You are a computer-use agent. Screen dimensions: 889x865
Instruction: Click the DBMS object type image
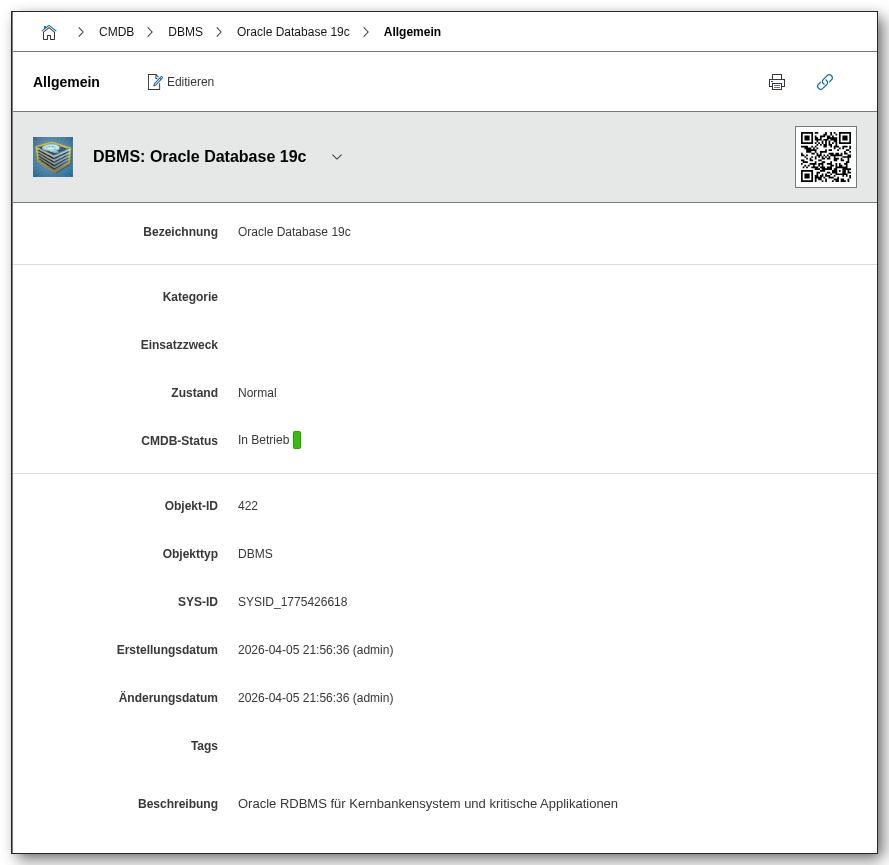coord(53,157)
